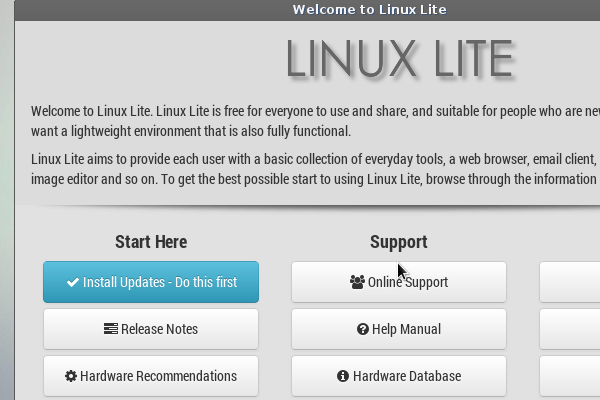The height and width of the screenshot is (400, 600).
Task: Click the Start Here heading
Action: [151, 242]
